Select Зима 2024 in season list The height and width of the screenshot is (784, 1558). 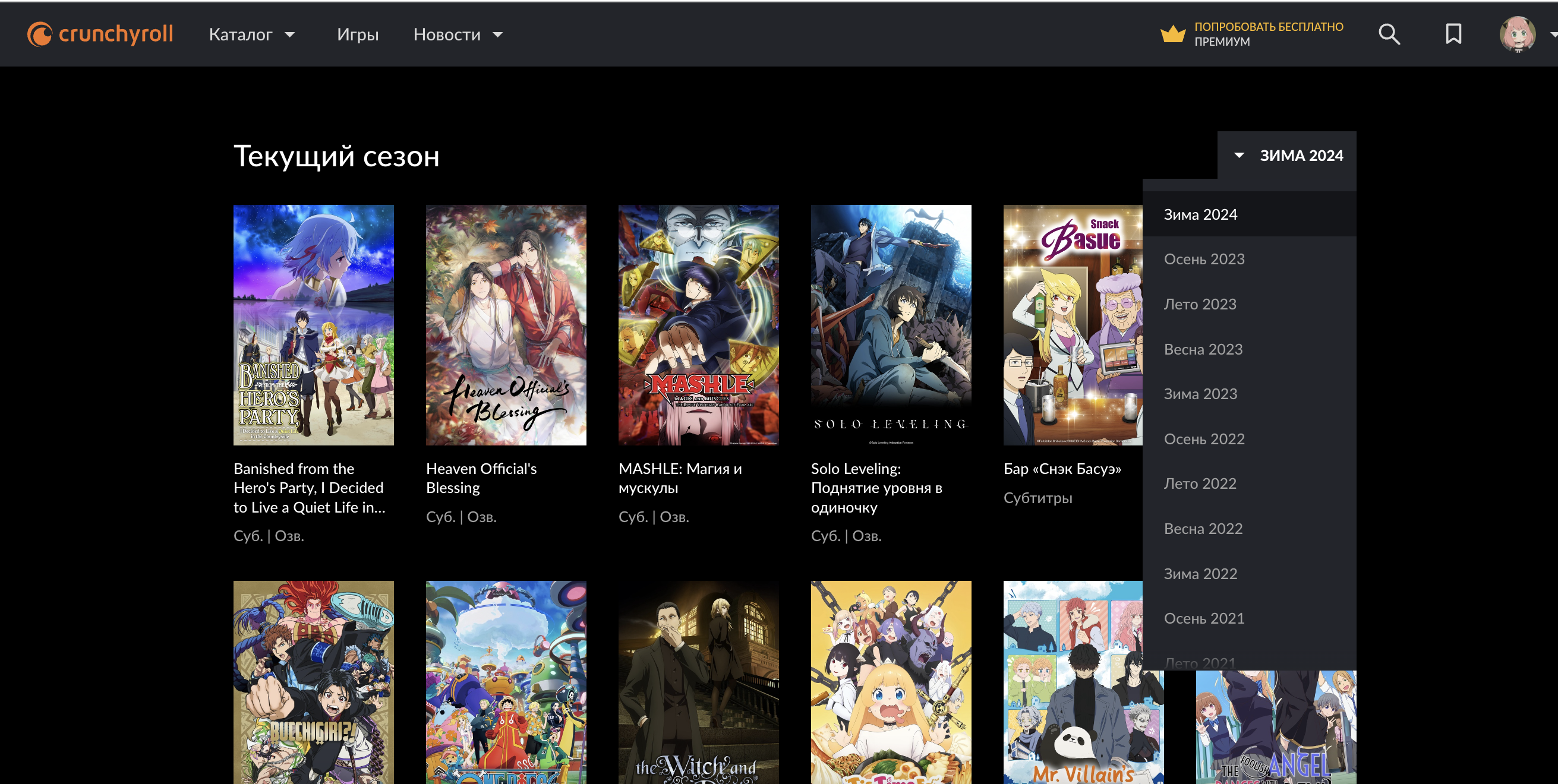coord(1250,214)
